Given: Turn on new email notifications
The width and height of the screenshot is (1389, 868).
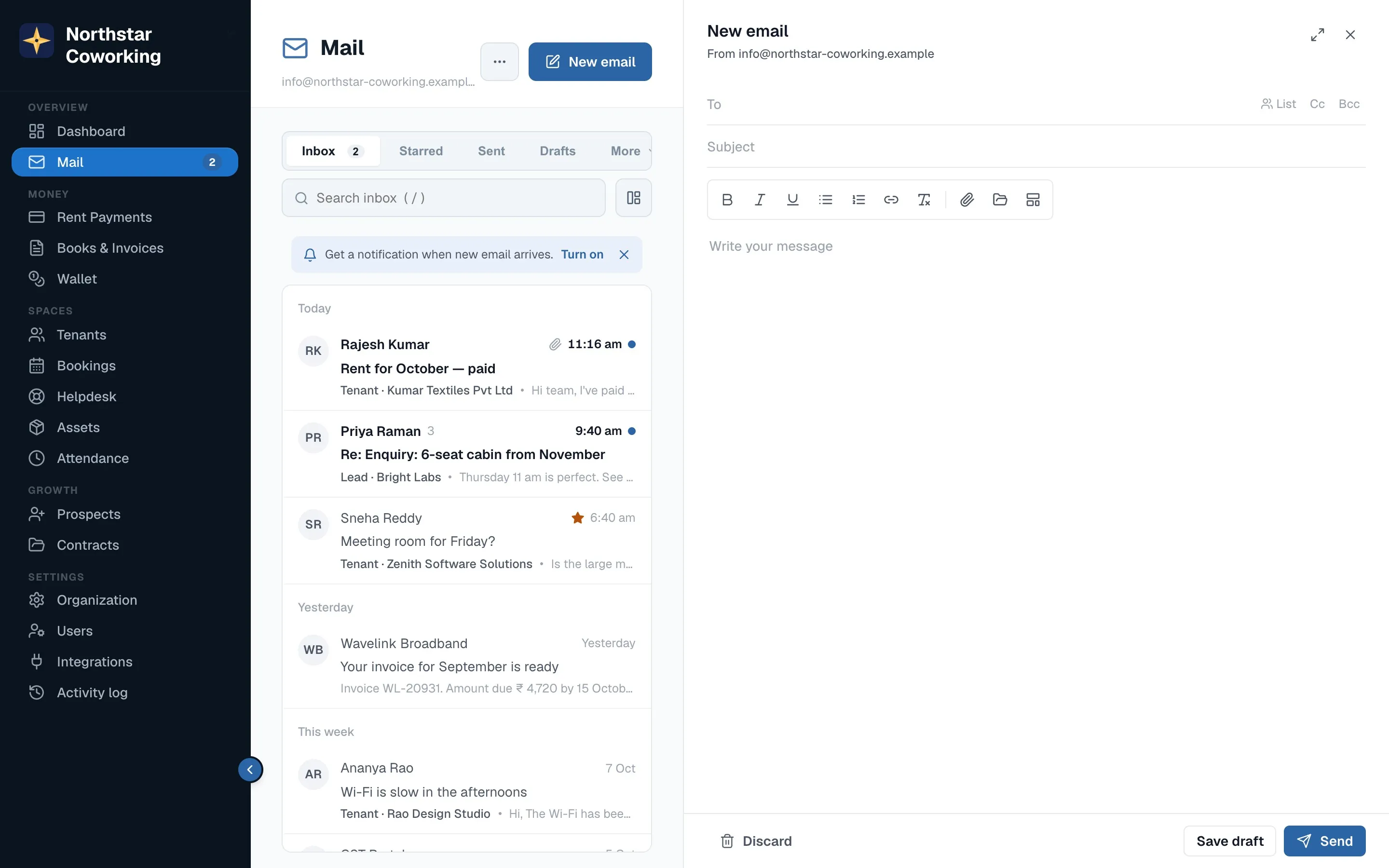Looking at the screenshot, I should (582, 254).
